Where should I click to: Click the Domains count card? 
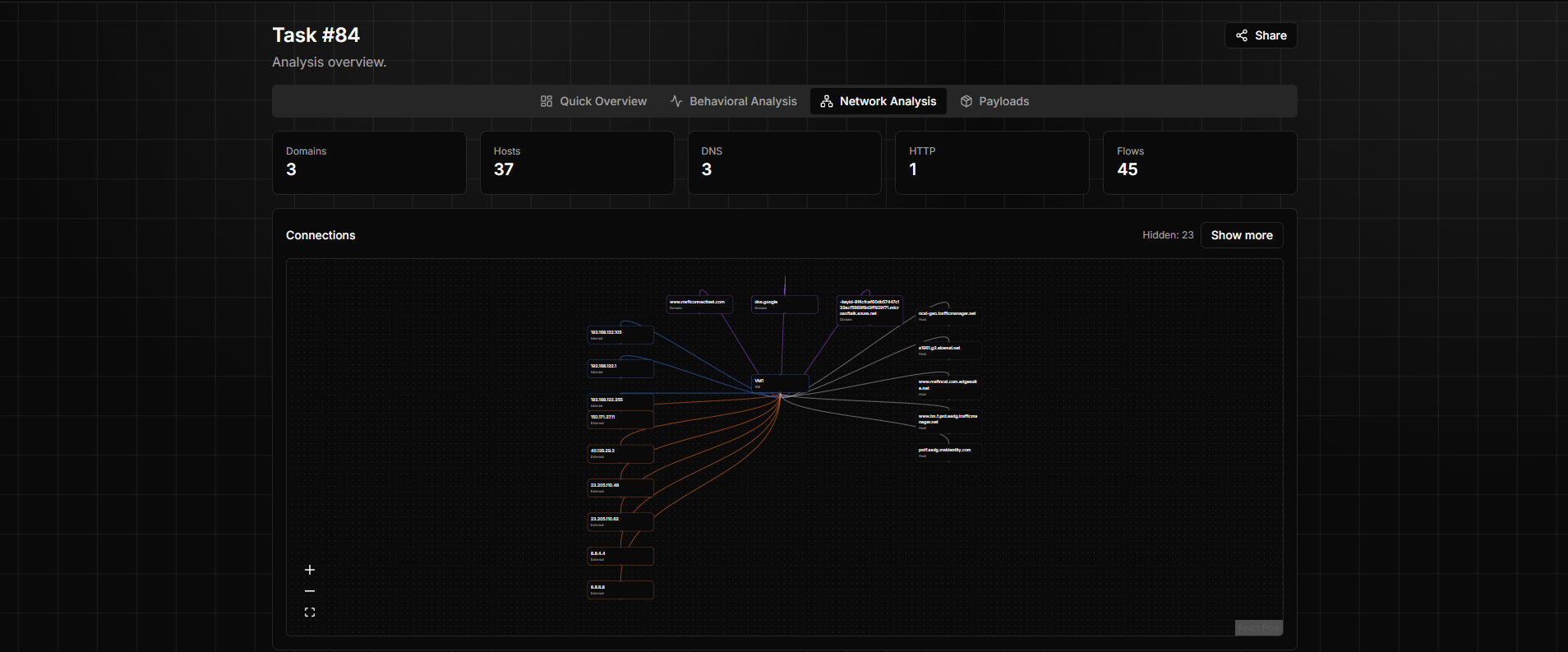point(369,163)
